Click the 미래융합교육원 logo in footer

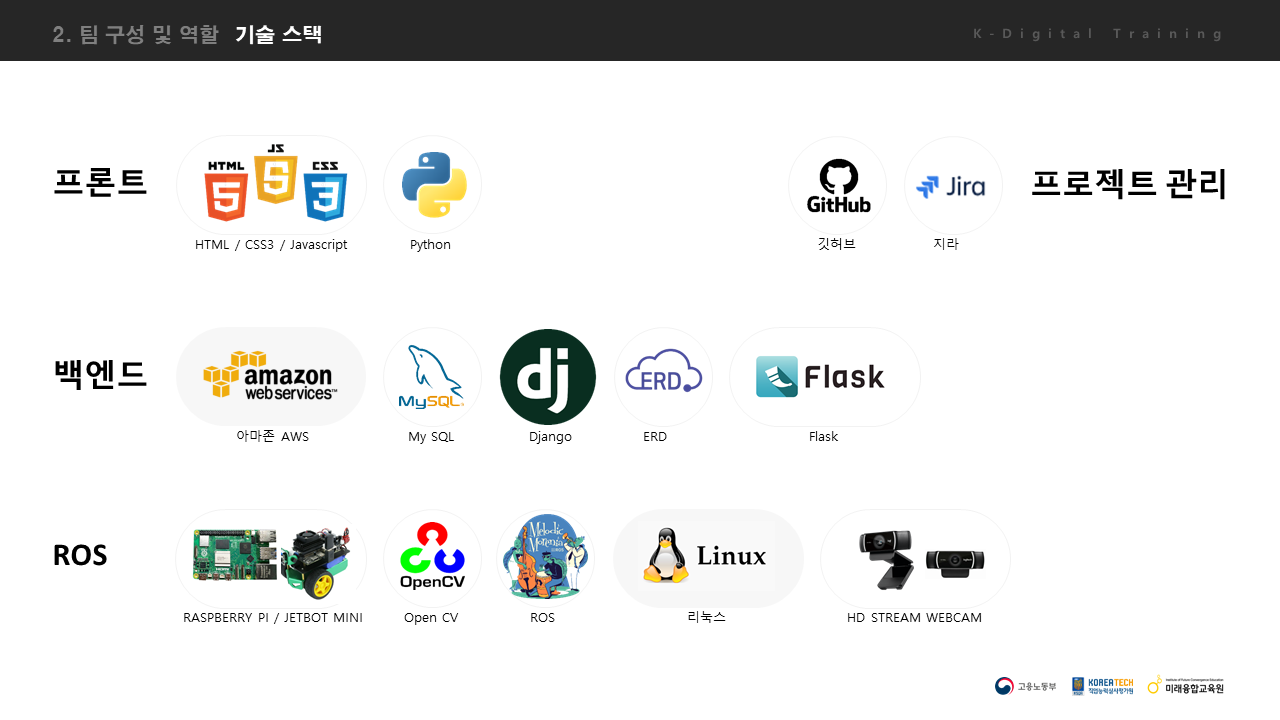pos(1186,685)
